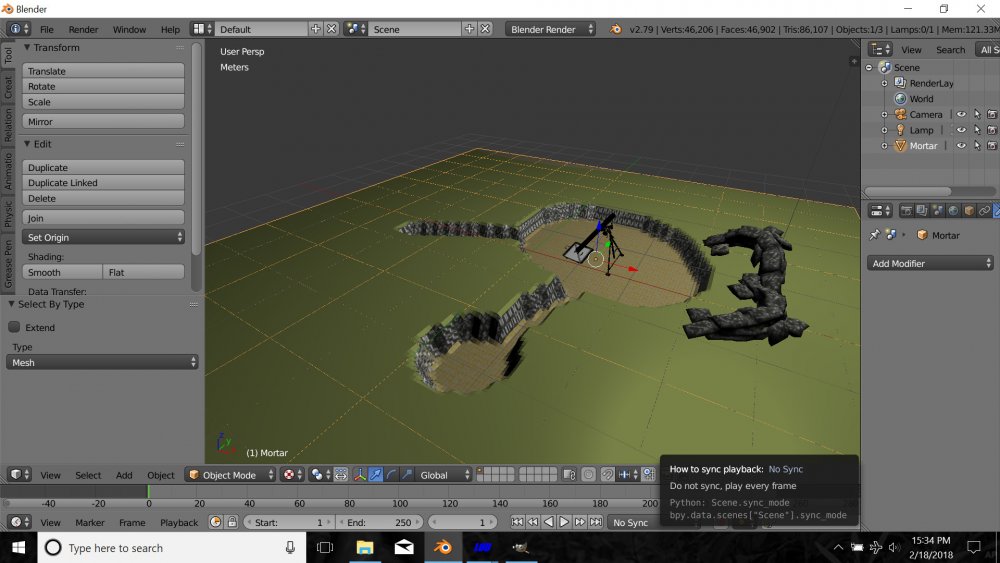The width and height of the screenshot is (1000, 563).
Task: Collapse the Scene tree in Outliner
Action: tap(869, 67)
